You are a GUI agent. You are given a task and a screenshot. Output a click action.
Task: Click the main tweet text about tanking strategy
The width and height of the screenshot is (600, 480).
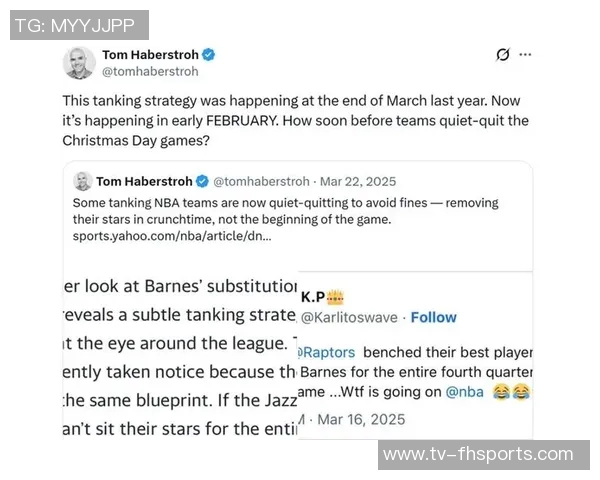295,120
